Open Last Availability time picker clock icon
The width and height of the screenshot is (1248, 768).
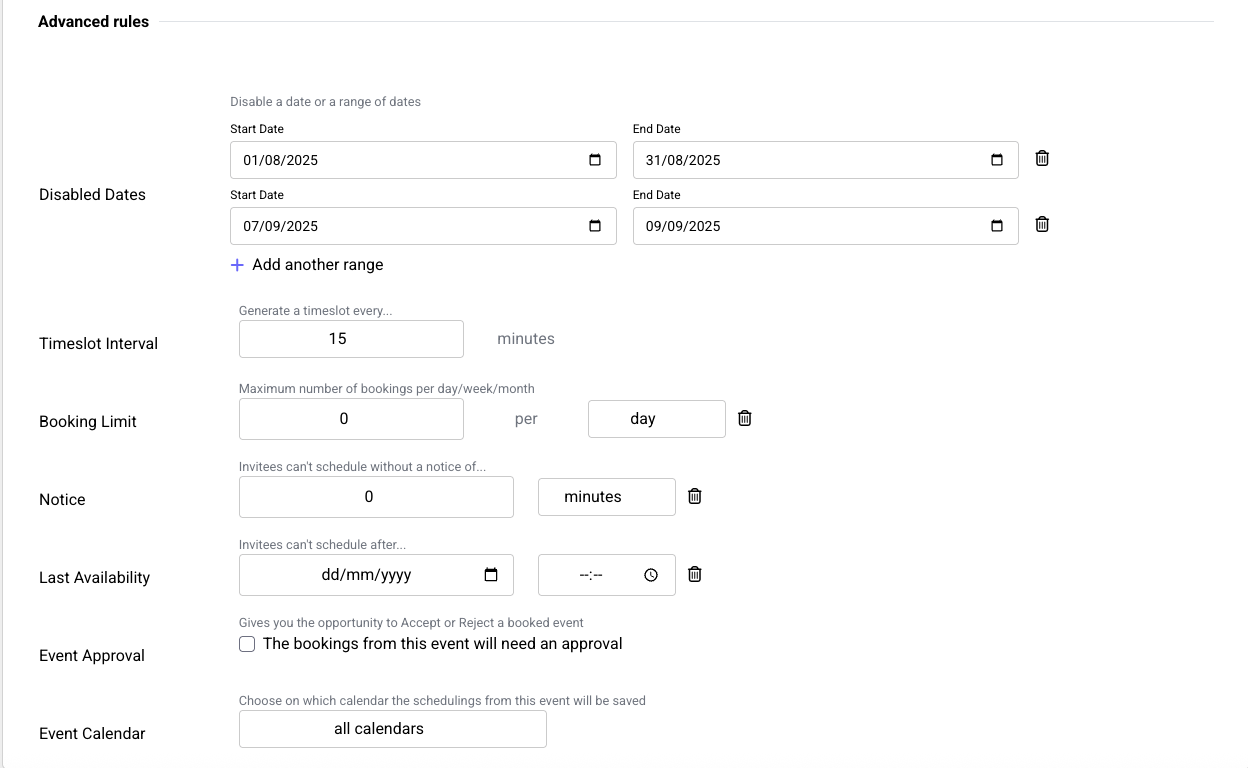(651, 575)
